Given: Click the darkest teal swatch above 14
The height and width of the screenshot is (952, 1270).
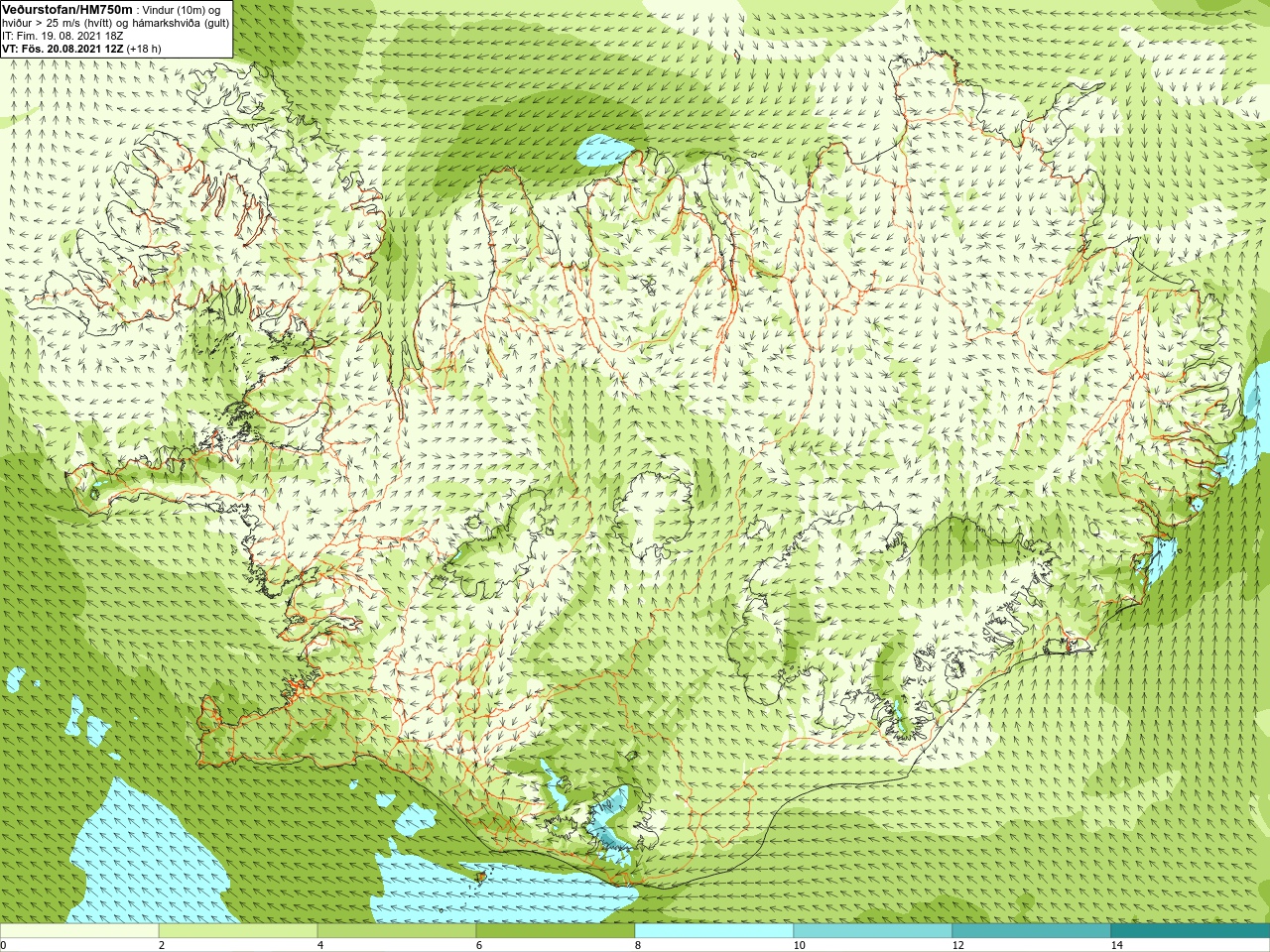Looking at the screenshot, I should [x=1191, y=931].
